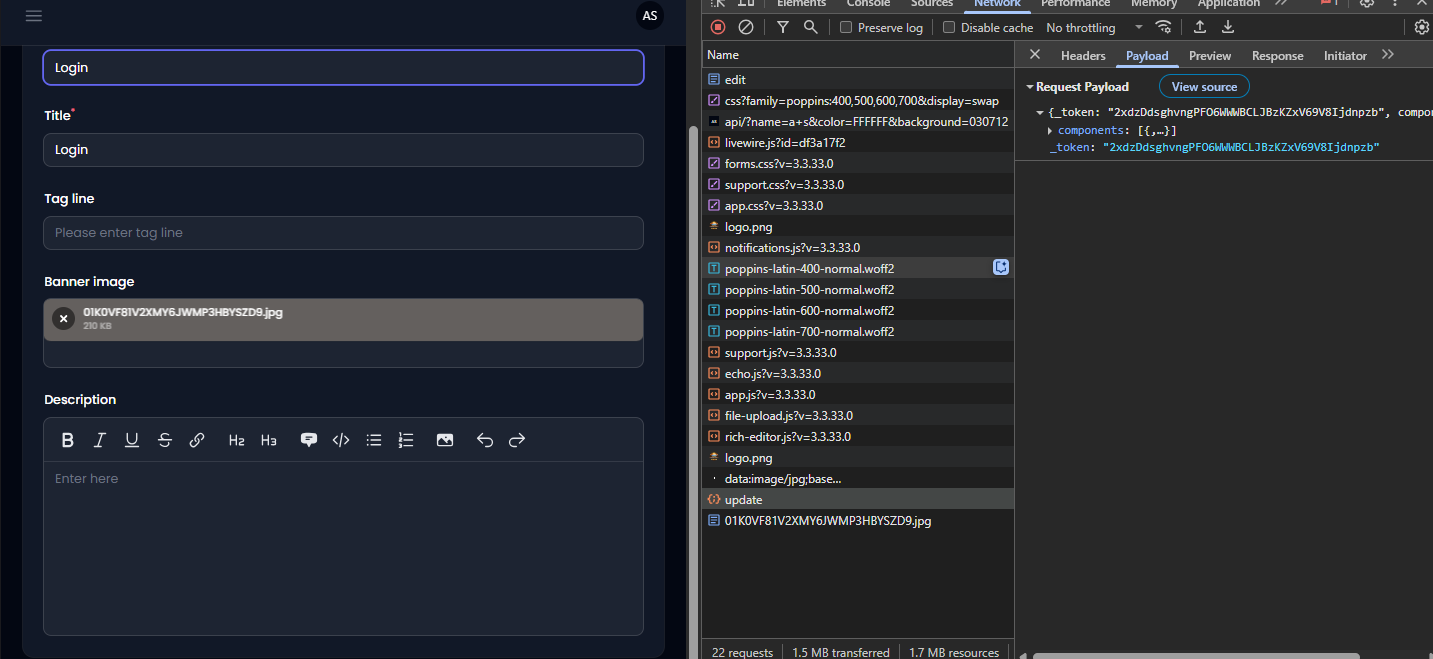Click the Name column header
1433x659 pixels.
(x=858, y=55)
